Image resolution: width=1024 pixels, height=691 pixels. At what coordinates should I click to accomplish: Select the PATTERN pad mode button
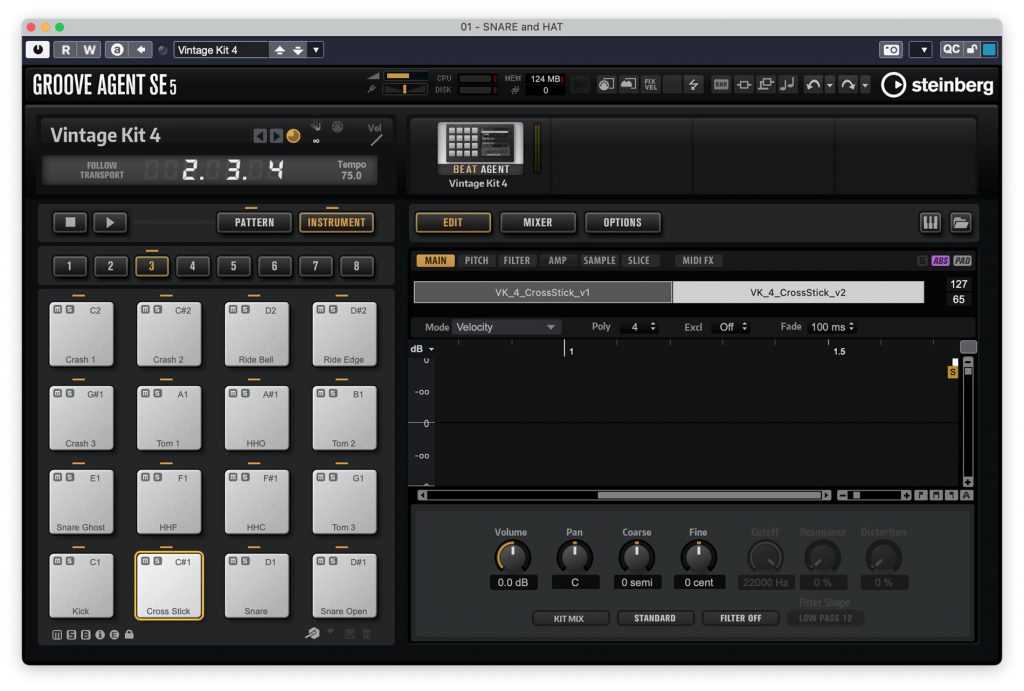pyautogui.click(x=255, y=223)
